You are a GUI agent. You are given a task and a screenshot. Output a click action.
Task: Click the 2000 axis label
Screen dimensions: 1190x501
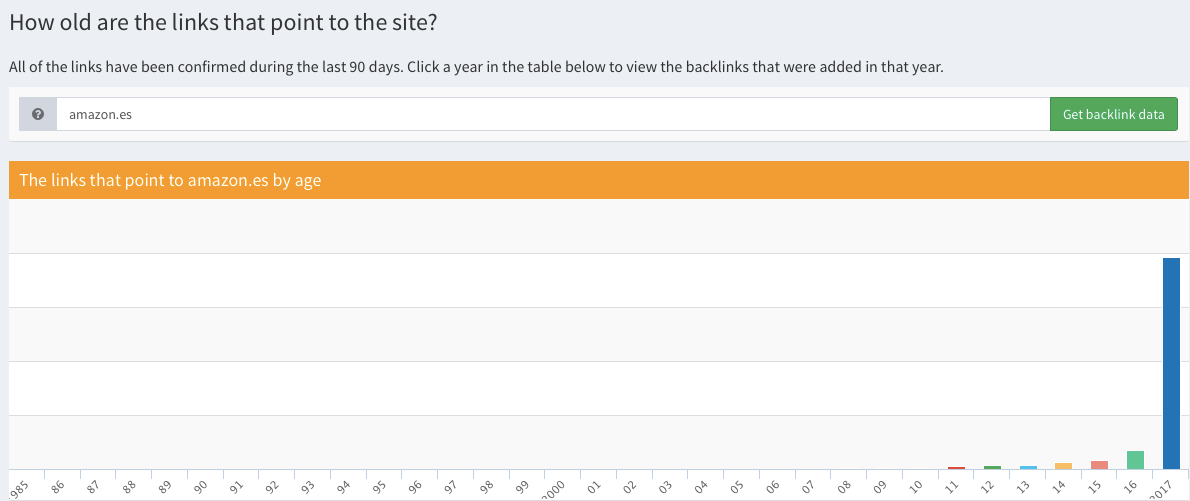[553, 489]
